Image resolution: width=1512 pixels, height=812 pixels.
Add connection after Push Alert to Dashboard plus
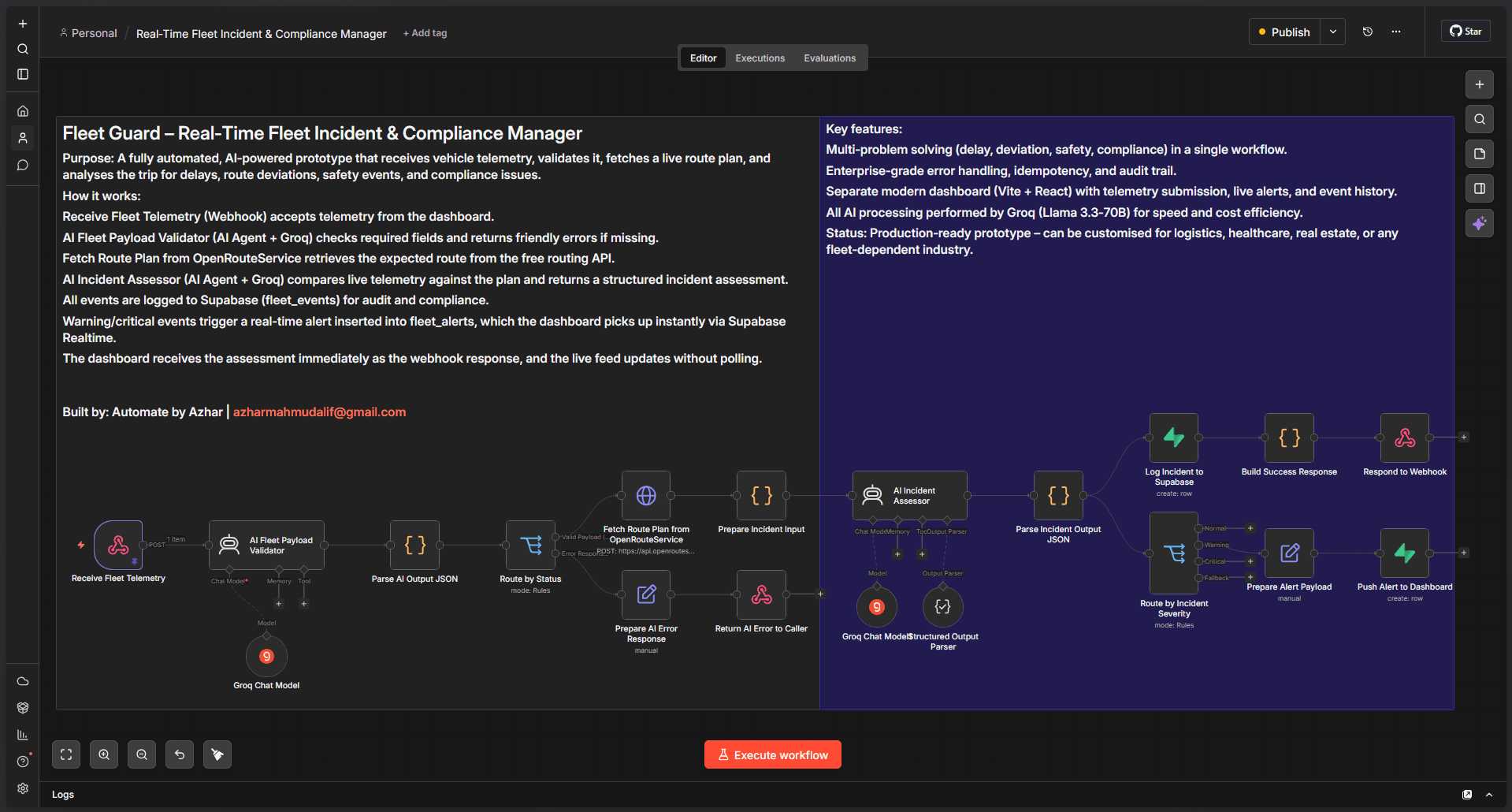click(x=1464, y=553)
